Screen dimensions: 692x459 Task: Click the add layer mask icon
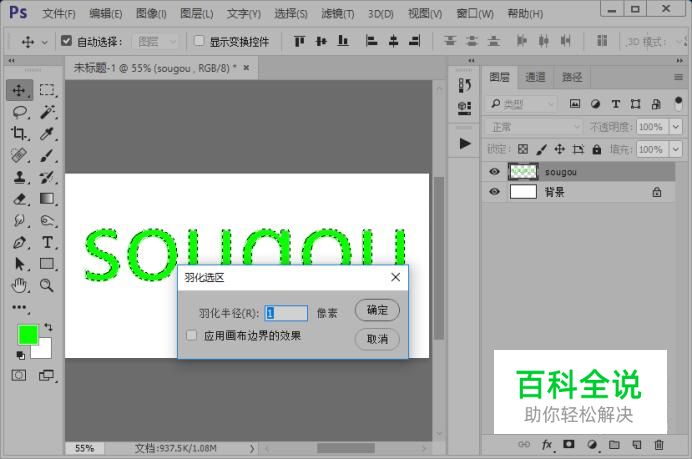point(568,444)
